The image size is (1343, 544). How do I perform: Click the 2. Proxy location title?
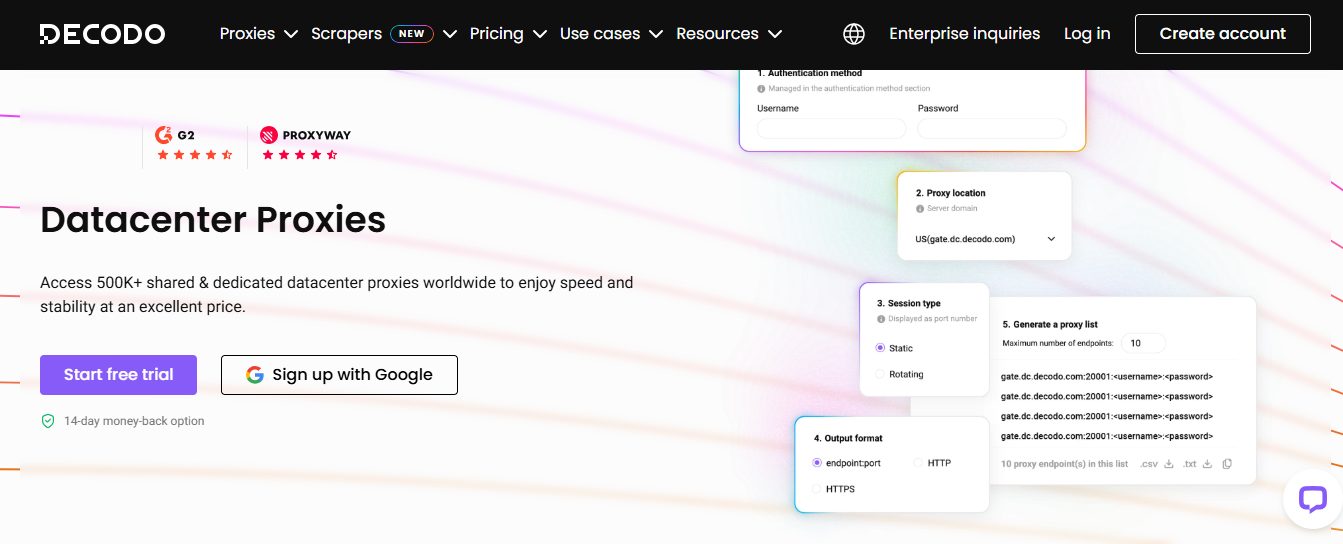click(950, 193)
